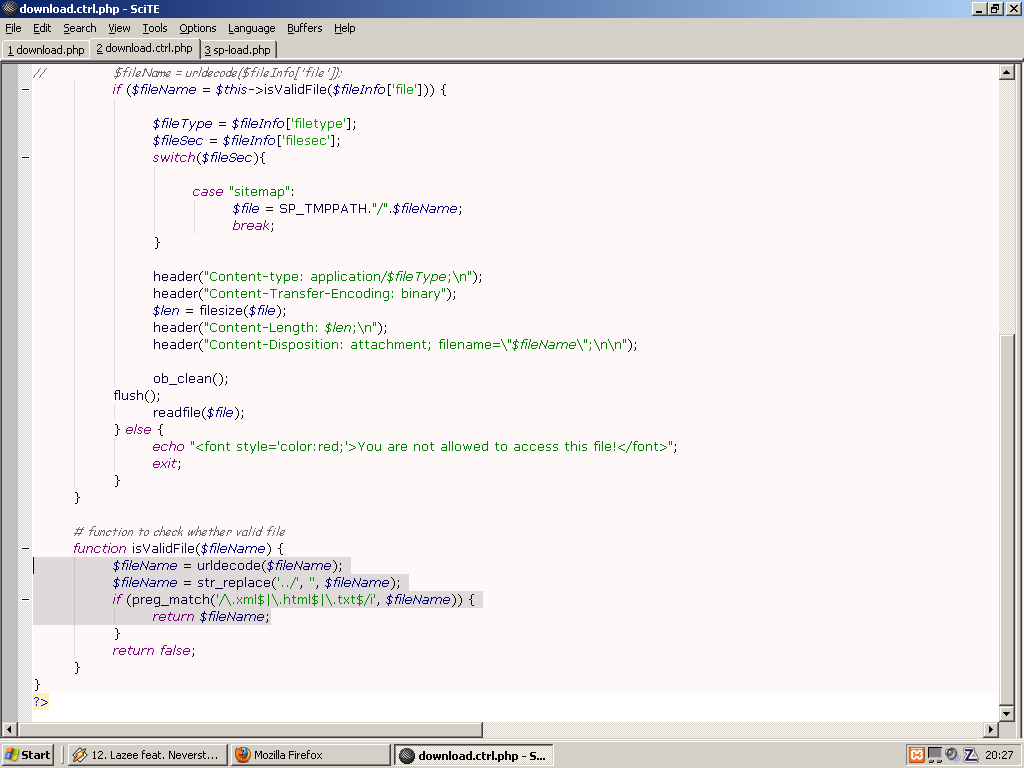Click the break; statement

click(253, 226)
